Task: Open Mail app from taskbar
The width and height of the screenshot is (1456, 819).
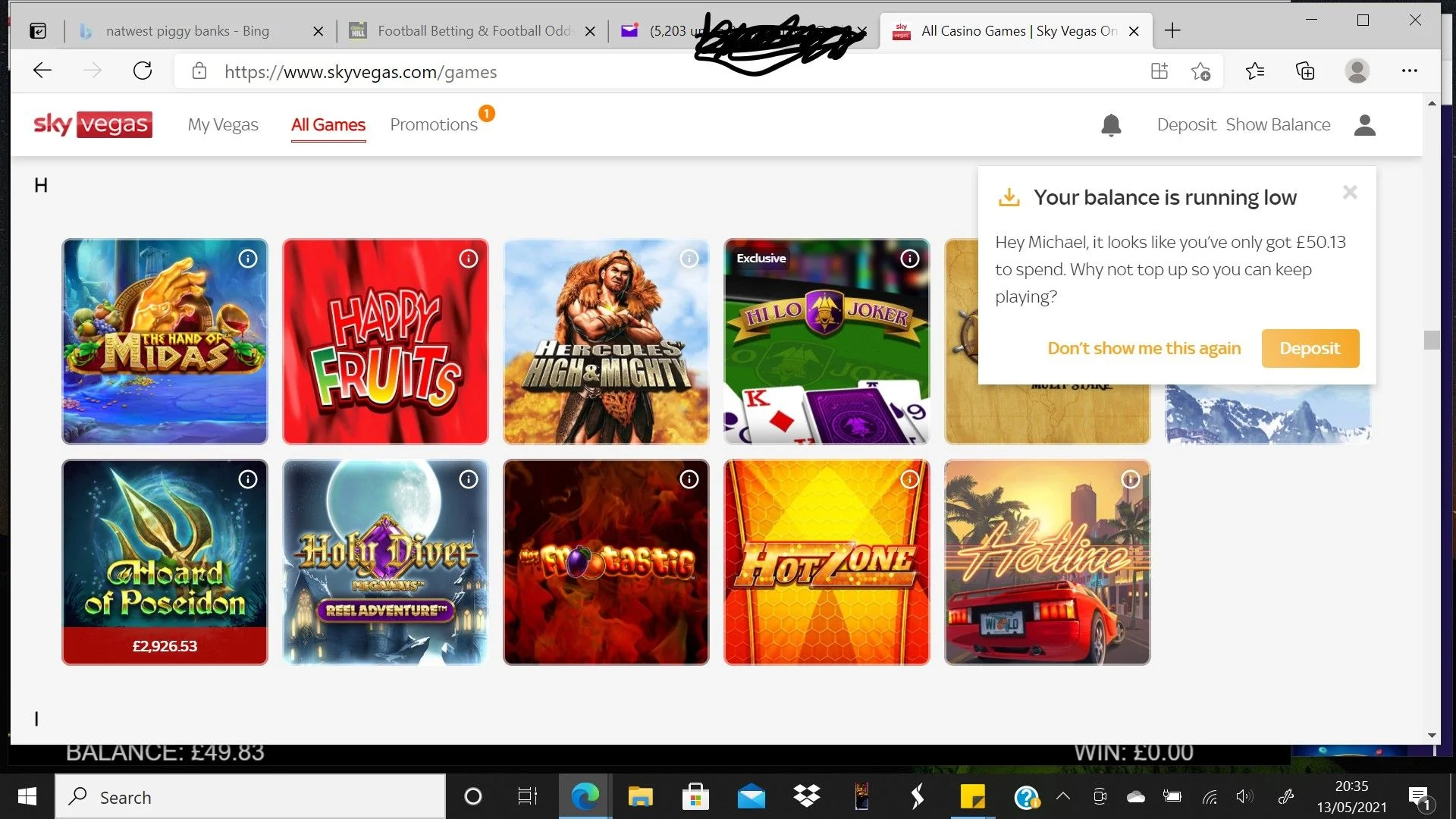Action: pos(751,797)
